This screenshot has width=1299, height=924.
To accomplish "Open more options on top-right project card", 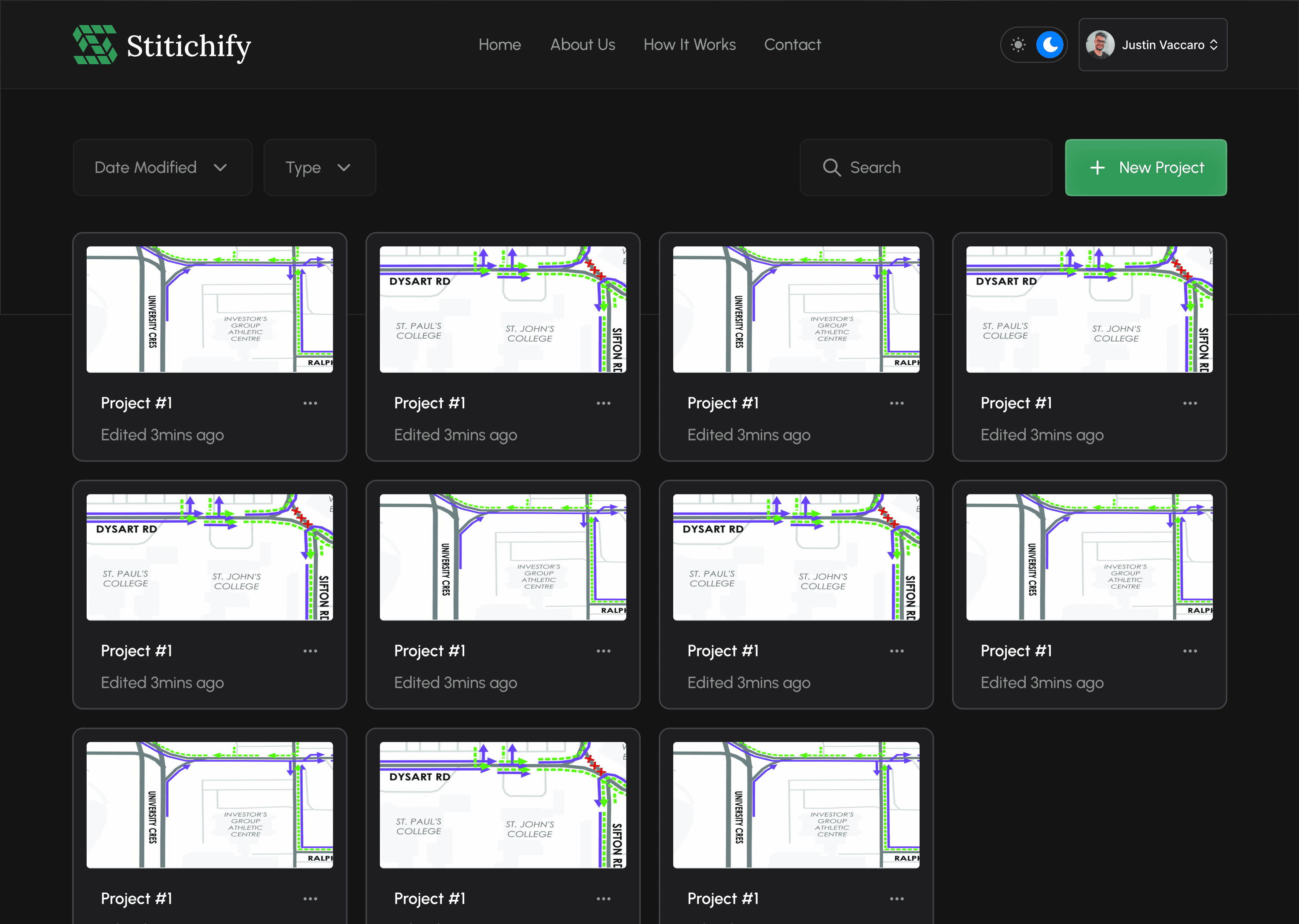I will 1190,403.
